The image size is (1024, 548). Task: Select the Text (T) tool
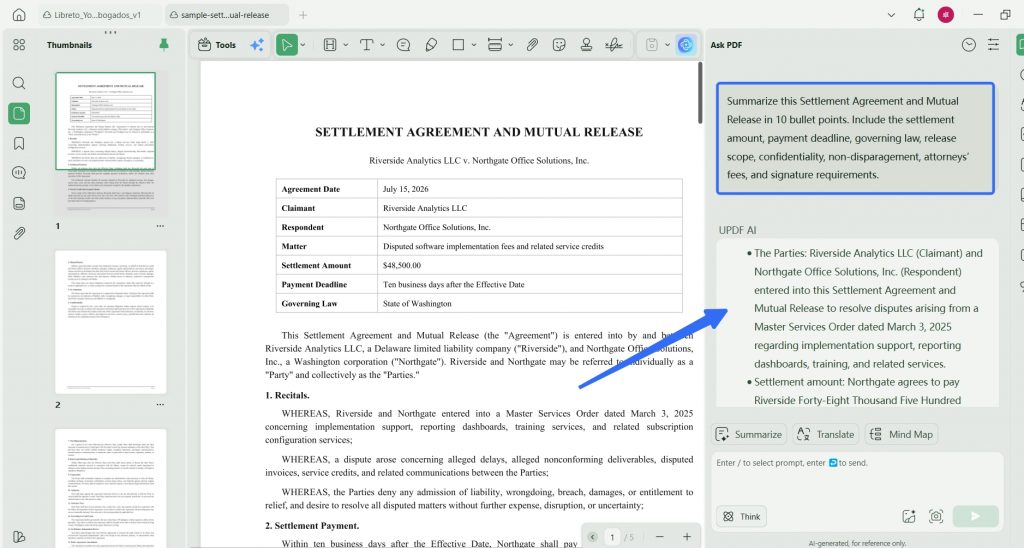[366, 44]
